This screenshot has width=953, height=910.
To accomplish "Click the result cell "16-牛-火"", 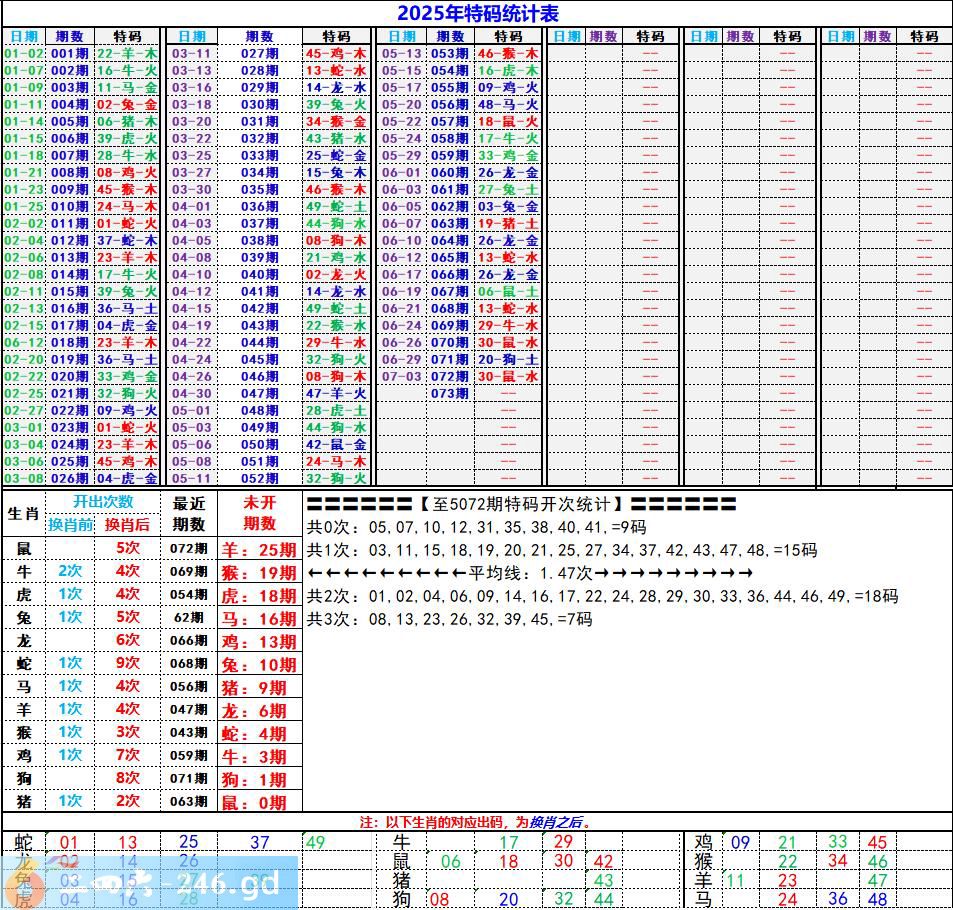I will tap(127, 71).
